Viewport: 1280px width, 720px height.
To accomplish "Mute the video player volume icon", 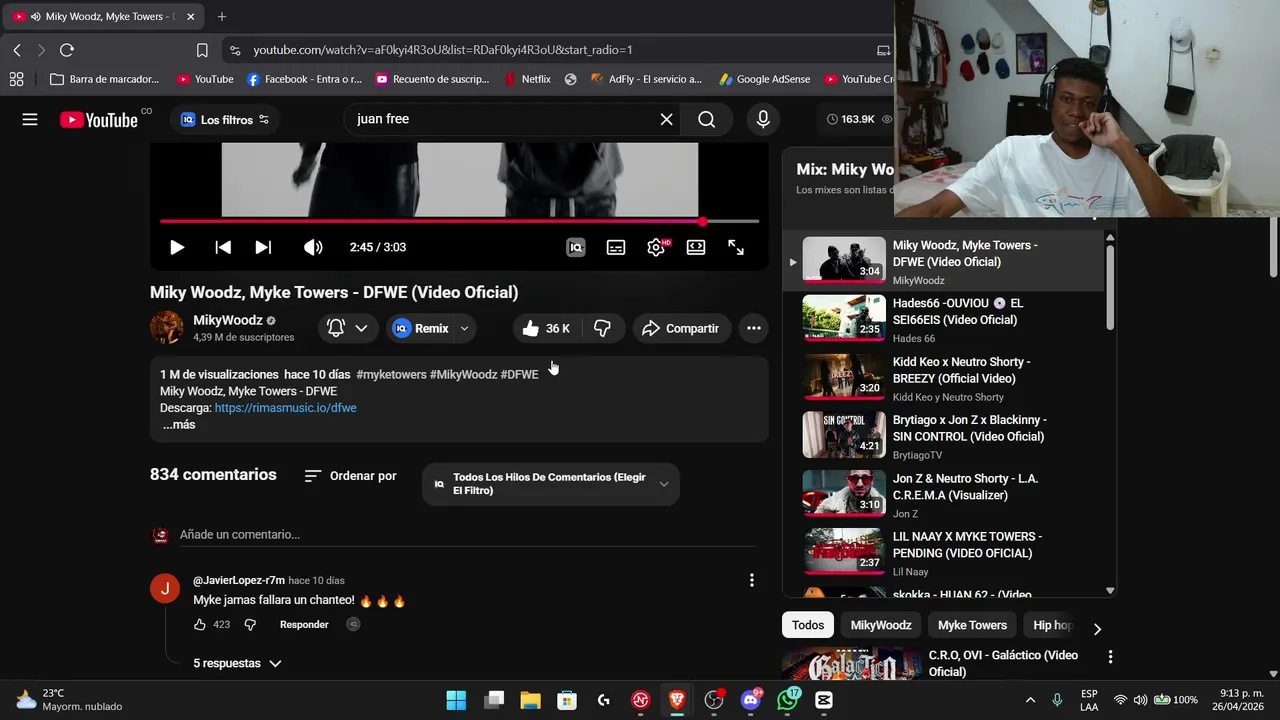I will click(x=313, y=247).
